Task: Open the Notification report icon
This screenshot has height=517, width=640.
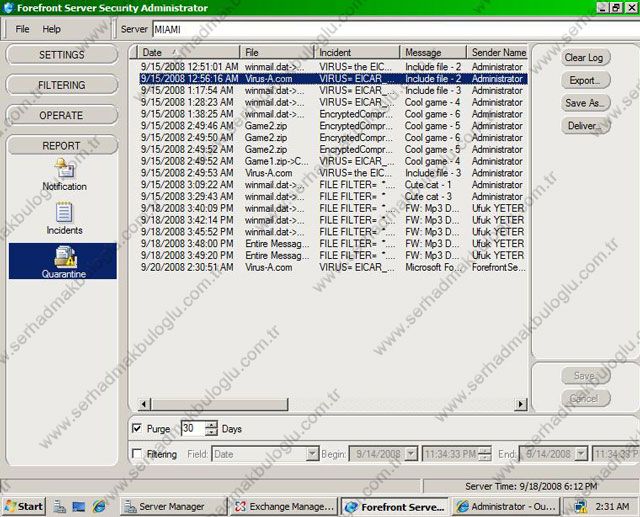Action: click(64, 174)
